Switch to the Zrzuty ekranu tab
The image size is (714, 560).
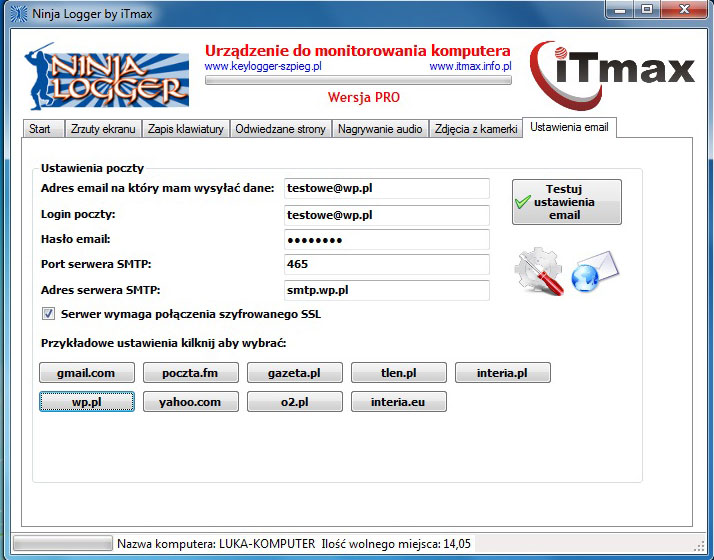pyautogui.click(x=103, y=129)
